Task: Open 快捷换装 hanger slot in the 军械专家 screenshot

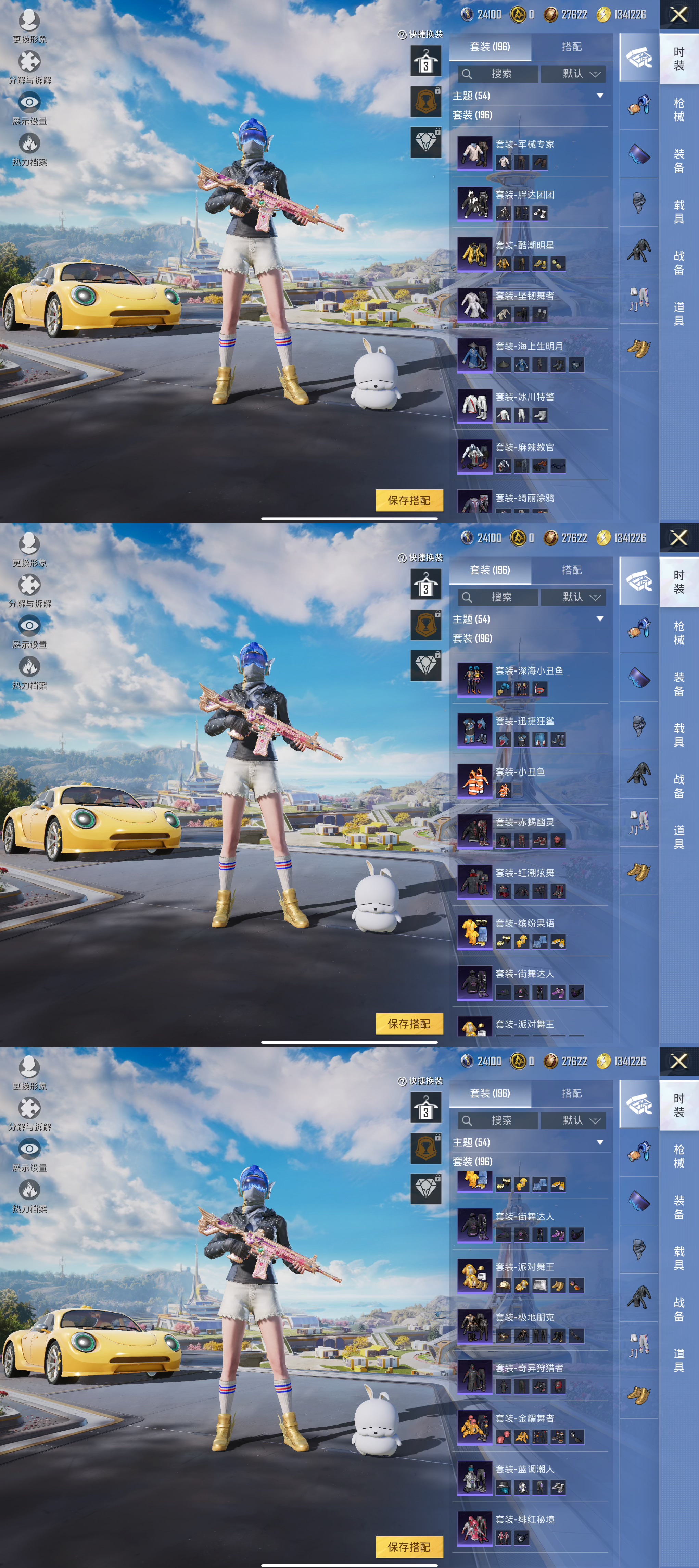Action: click(426, 61)
